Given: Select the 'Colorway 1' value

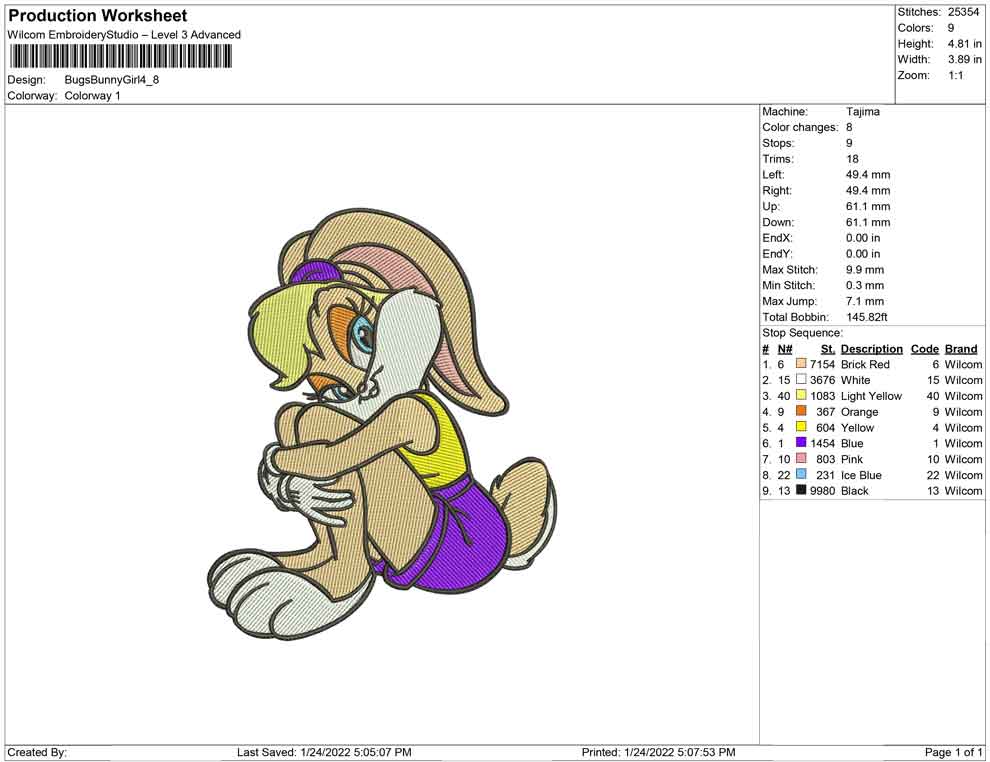Looking at the screenshot, I should (x=92, y=96).
